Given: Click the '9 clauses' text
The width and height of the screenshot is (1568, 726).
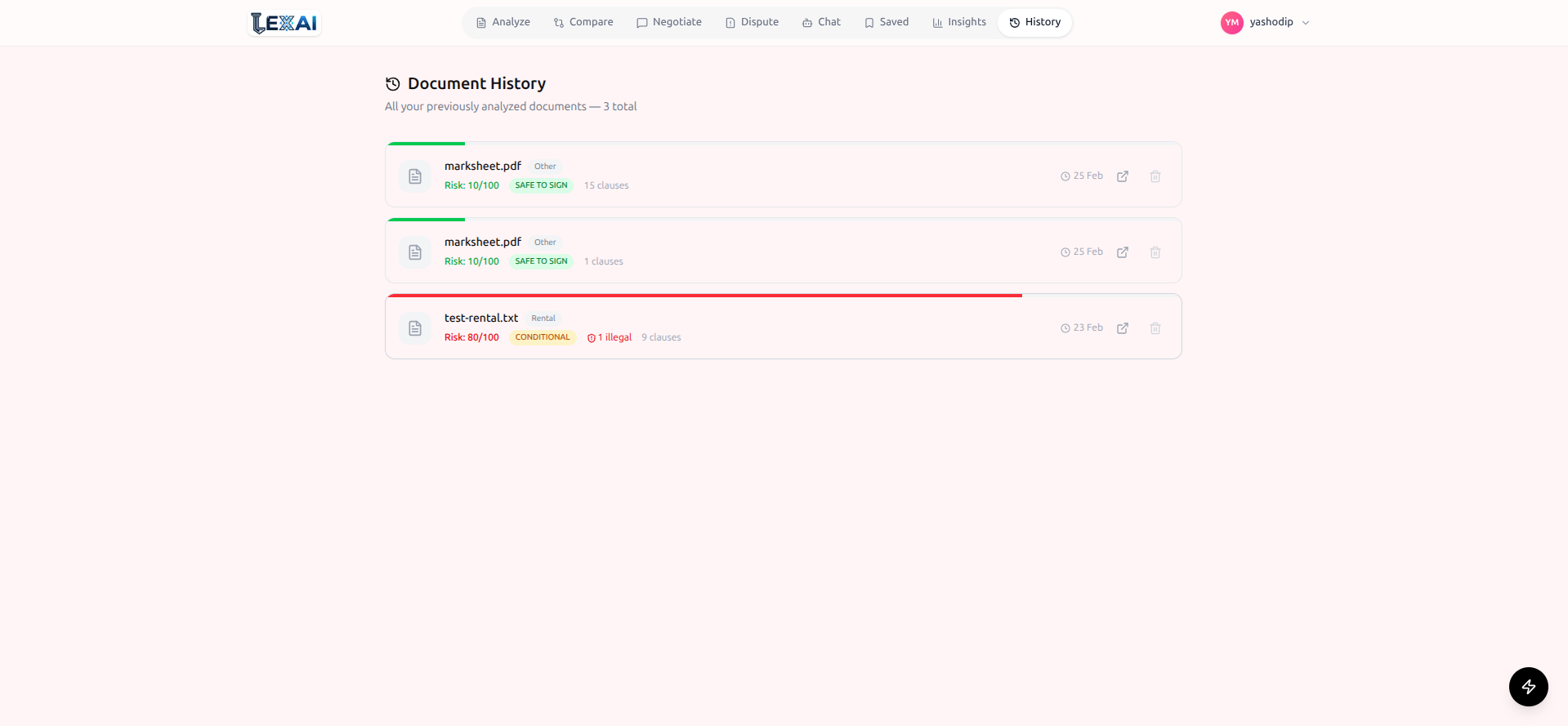Looking at the screenshot, I should [662, 337].
